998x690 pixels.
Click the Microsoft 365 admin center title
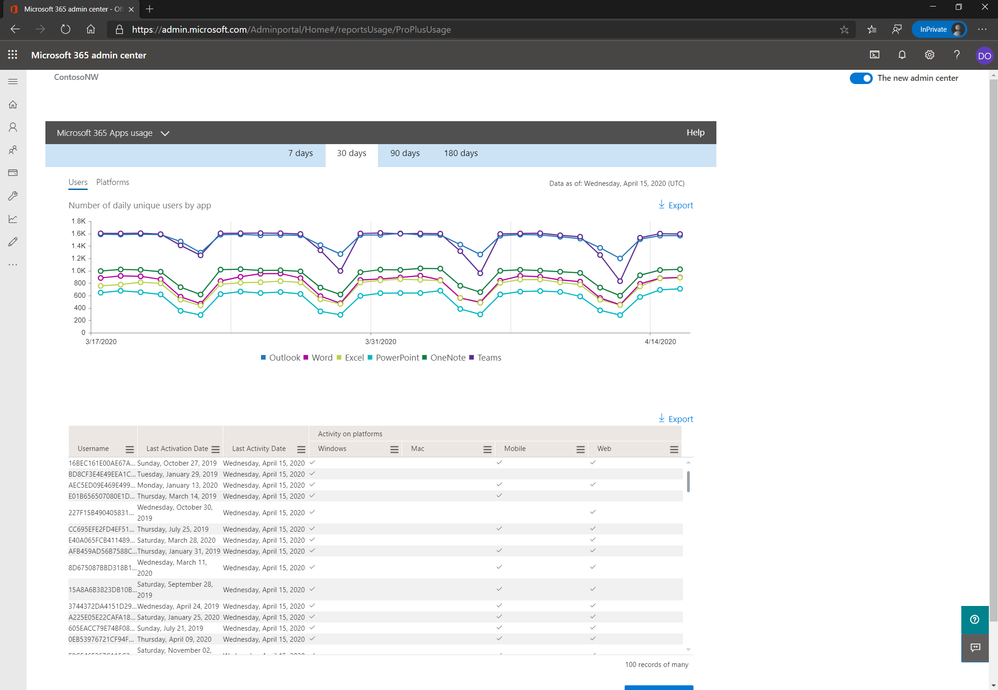[x=88, y=55]
